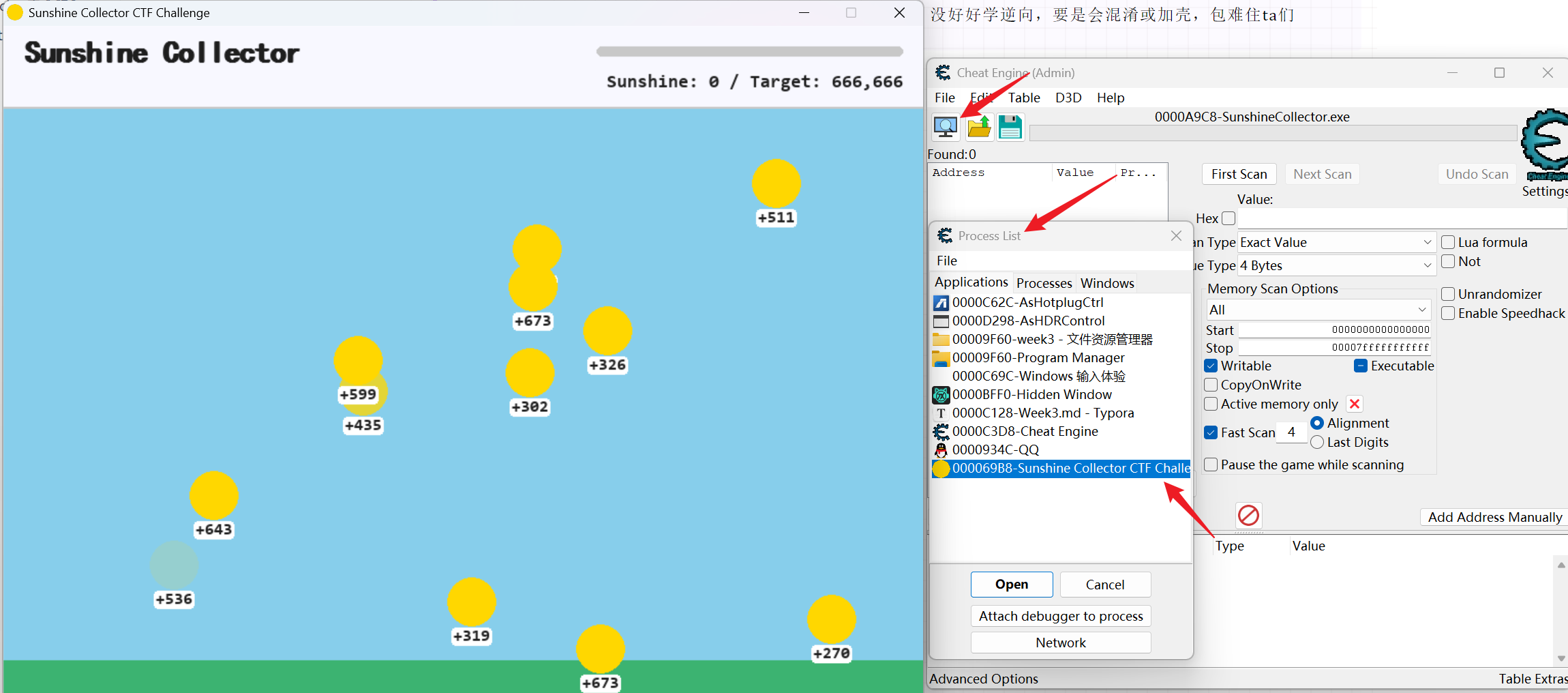Click the red X beside Active memory only
This screenshot has height=693, width=1568.
click(x=1355, y=404)
